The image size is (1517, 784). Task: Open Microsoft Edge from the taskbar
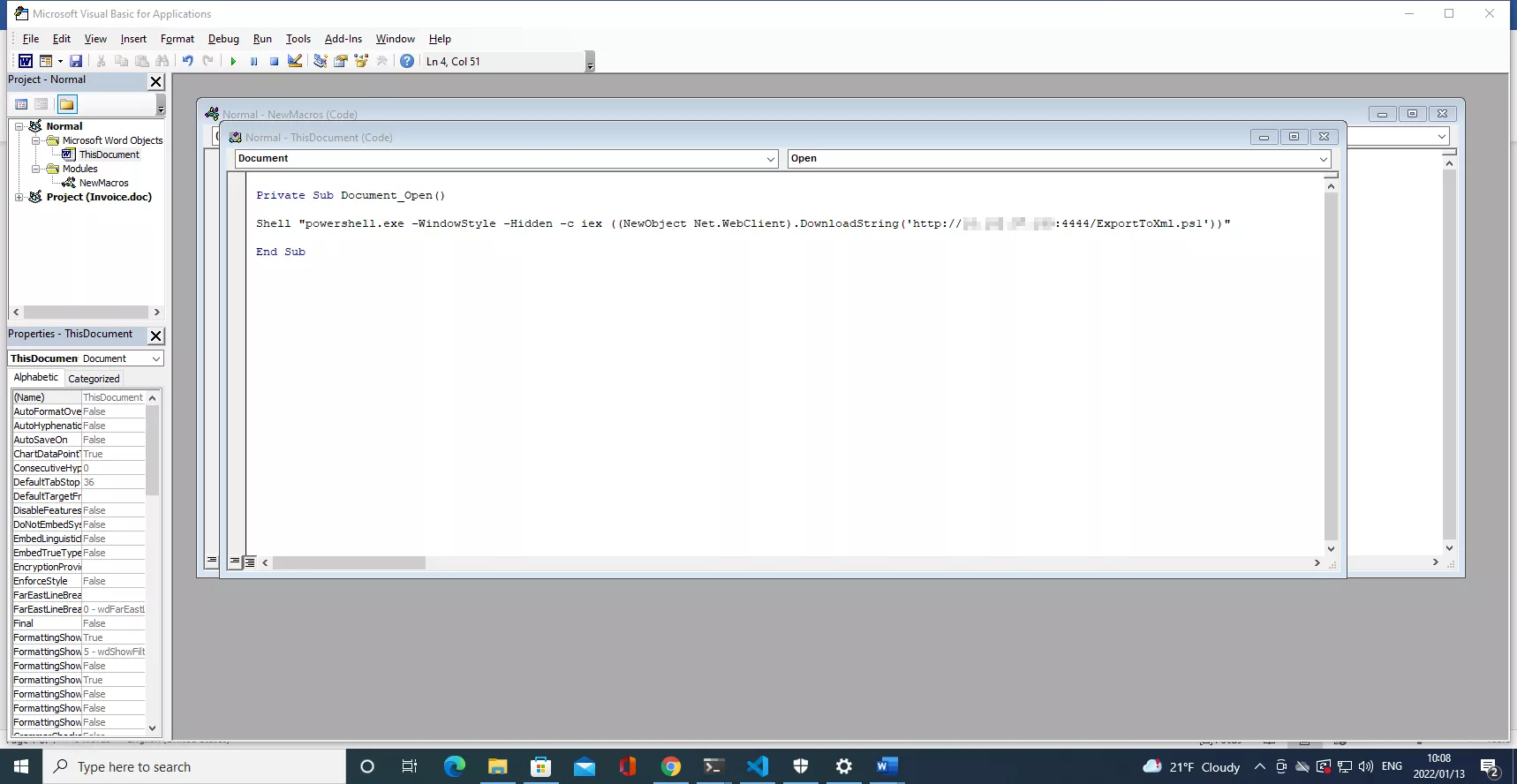pyautogui.click(x=454, y=766)
